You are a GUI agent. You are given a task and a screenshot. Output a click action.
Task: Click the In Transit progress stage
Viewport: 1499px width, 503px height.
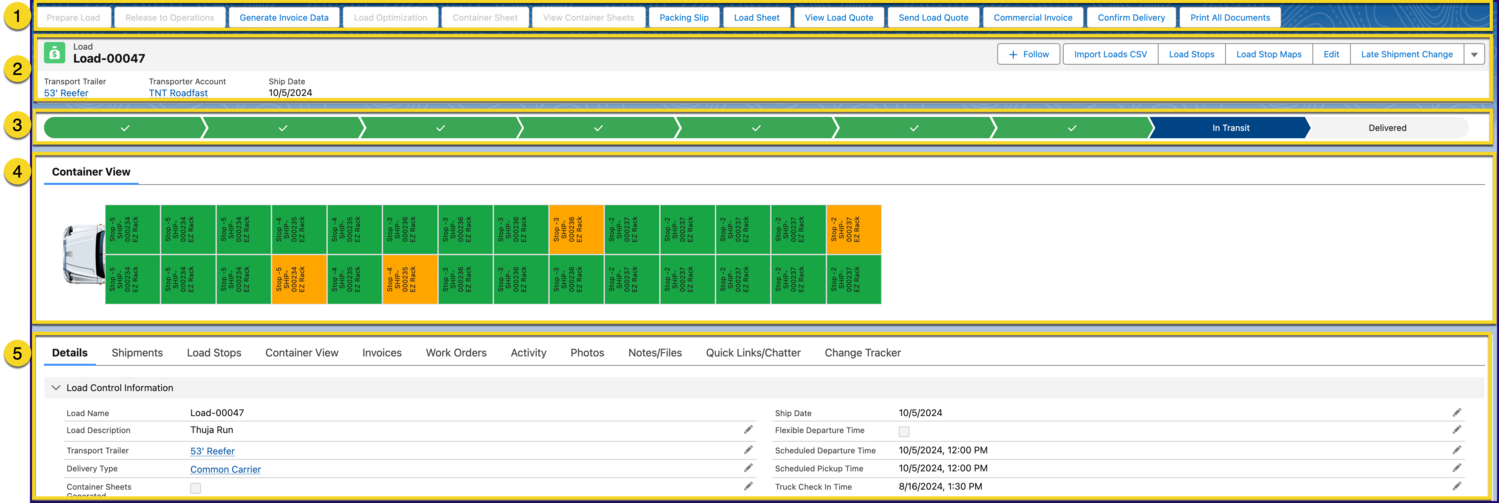(x=1229, y=128)
